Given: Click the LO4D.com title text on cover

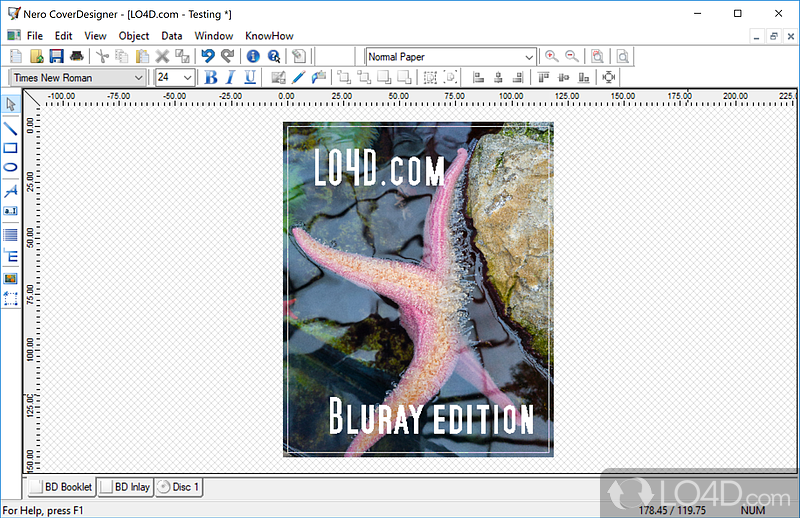Looking at the screenshot, I should click(379, 167).
